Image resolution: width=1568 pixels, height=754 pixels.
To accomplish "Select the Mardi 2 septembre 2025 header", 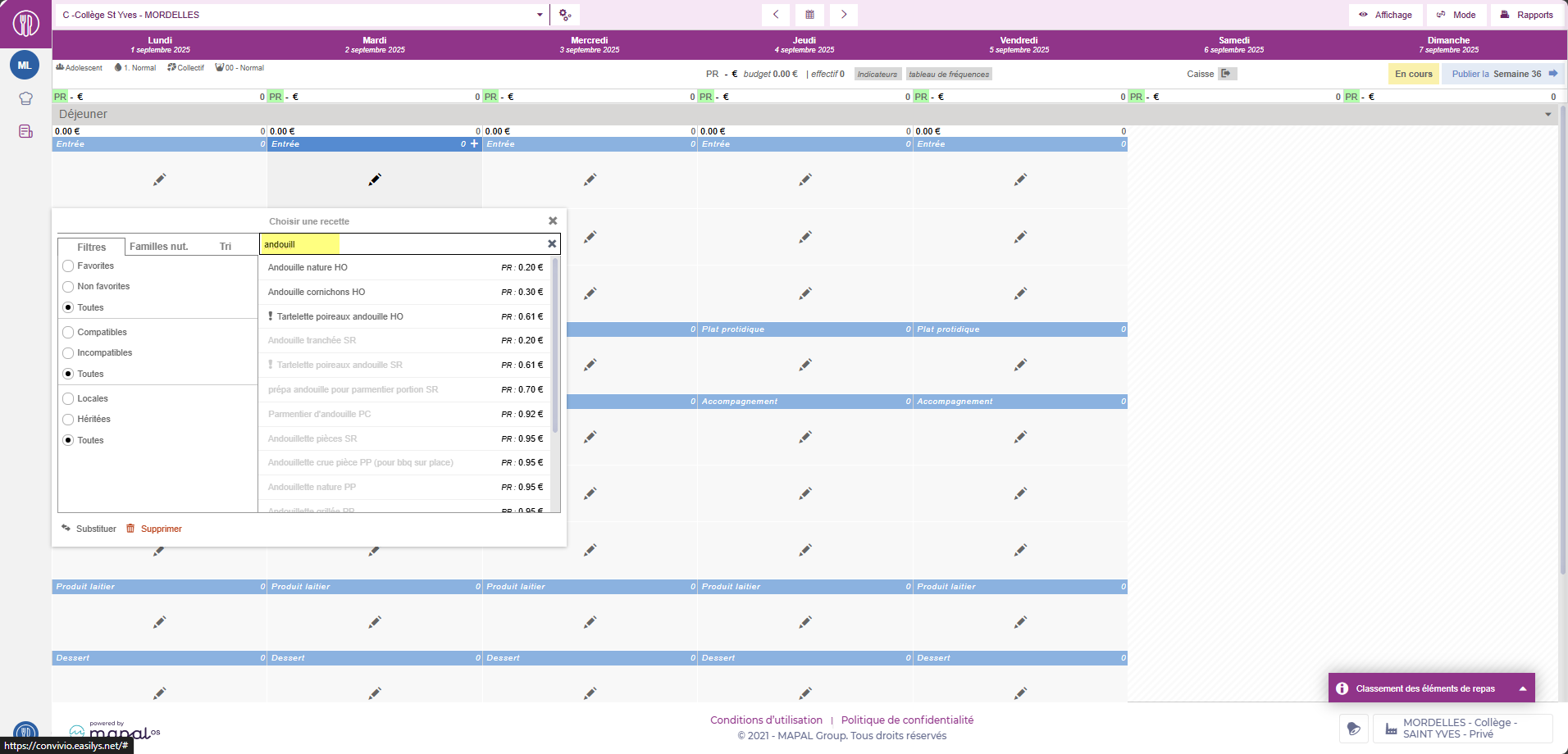I will tap(375, 44).
